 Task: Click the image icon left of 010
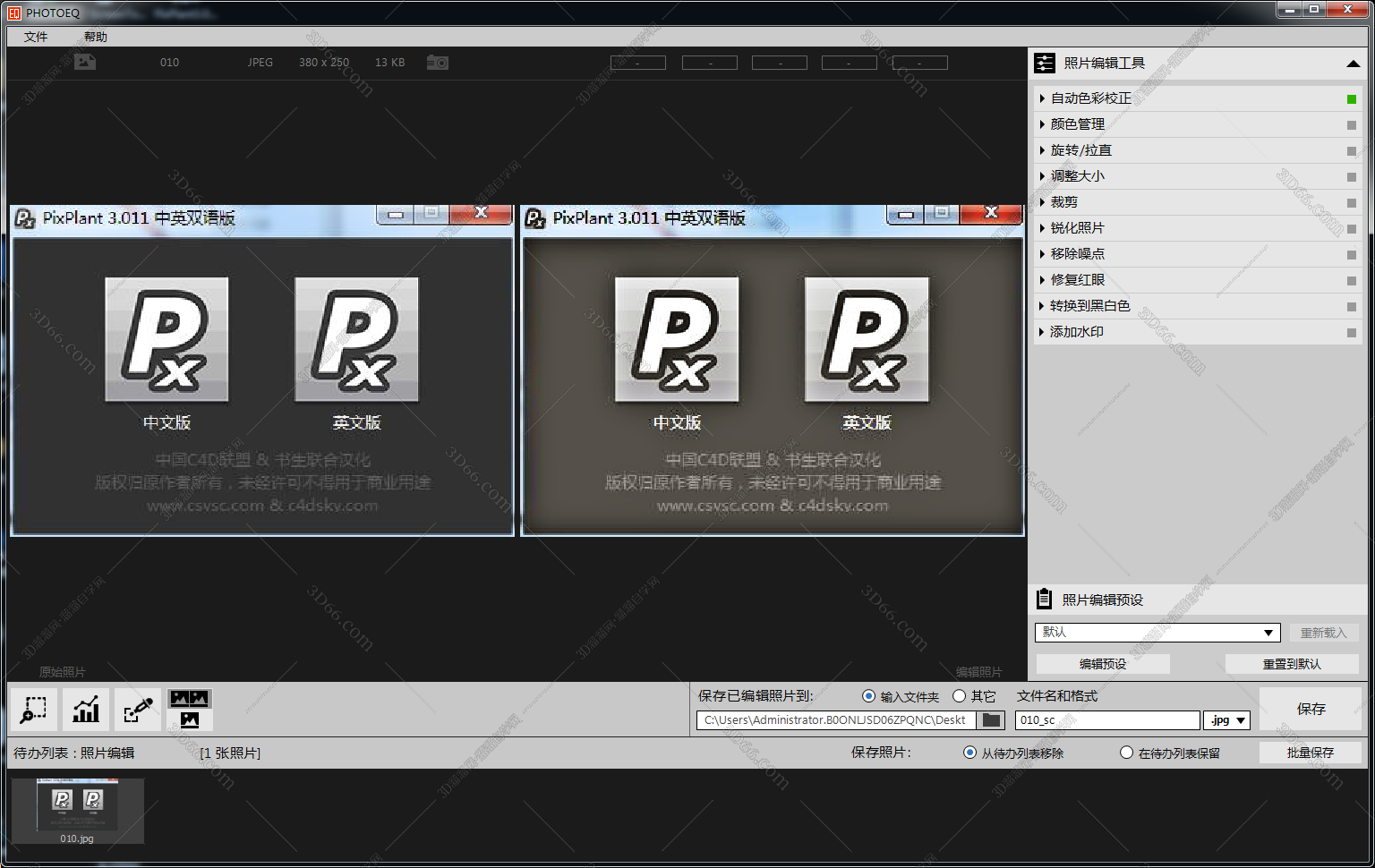[85, 62]
